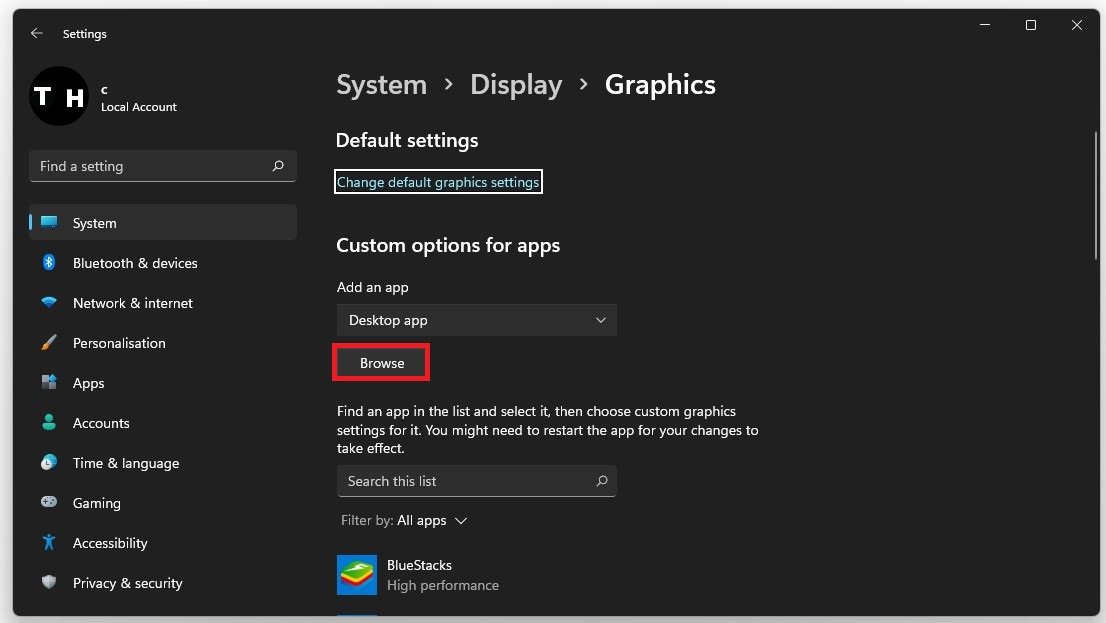Open Change default graphics settings link
The image size is (1106, 623).
click(438, 182)
